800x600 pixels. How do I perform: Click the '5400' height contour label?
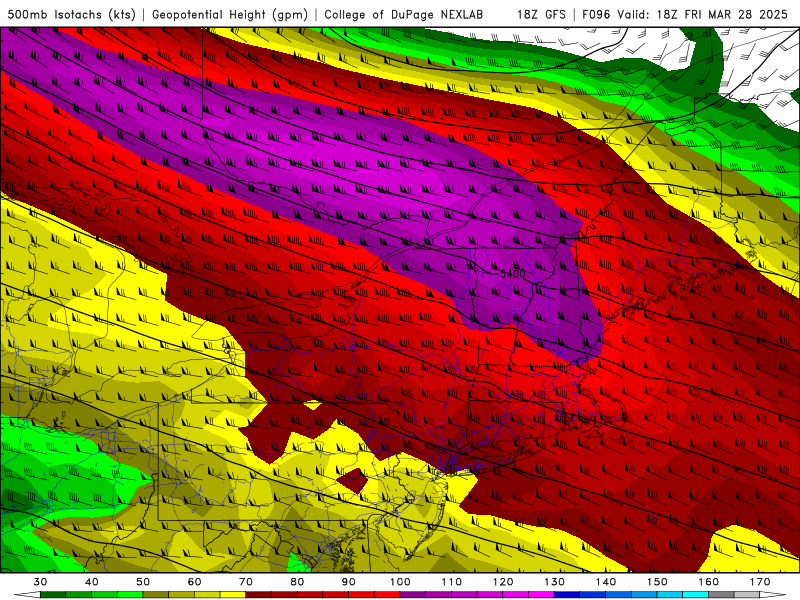pos(512,274)
